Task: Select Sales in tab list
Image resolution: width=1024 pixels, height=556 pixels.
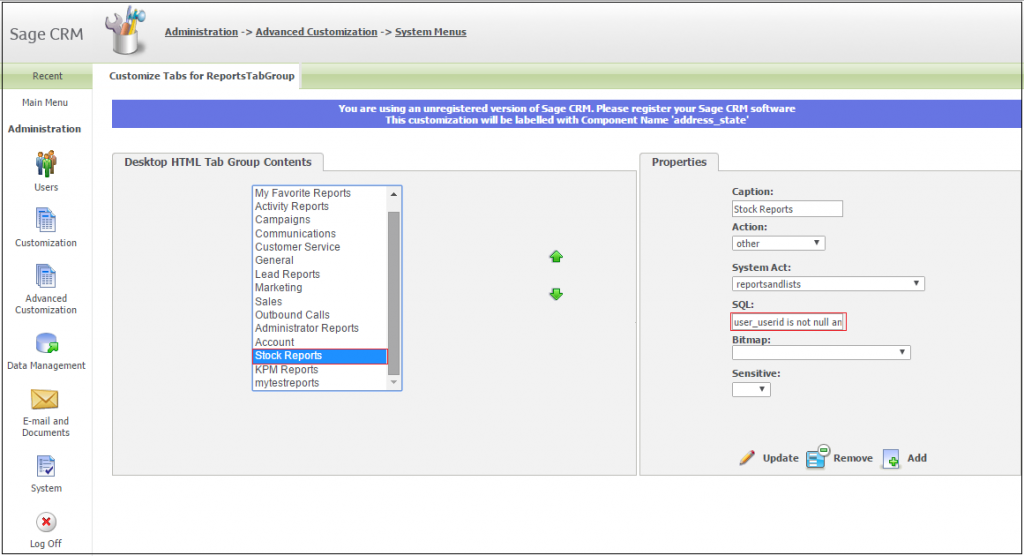Action: click(320, 301)
